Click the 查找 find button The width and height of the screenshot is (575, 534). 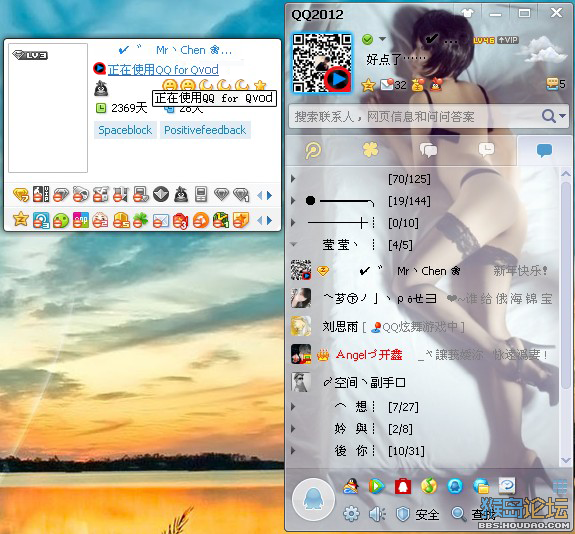[473, 514]
